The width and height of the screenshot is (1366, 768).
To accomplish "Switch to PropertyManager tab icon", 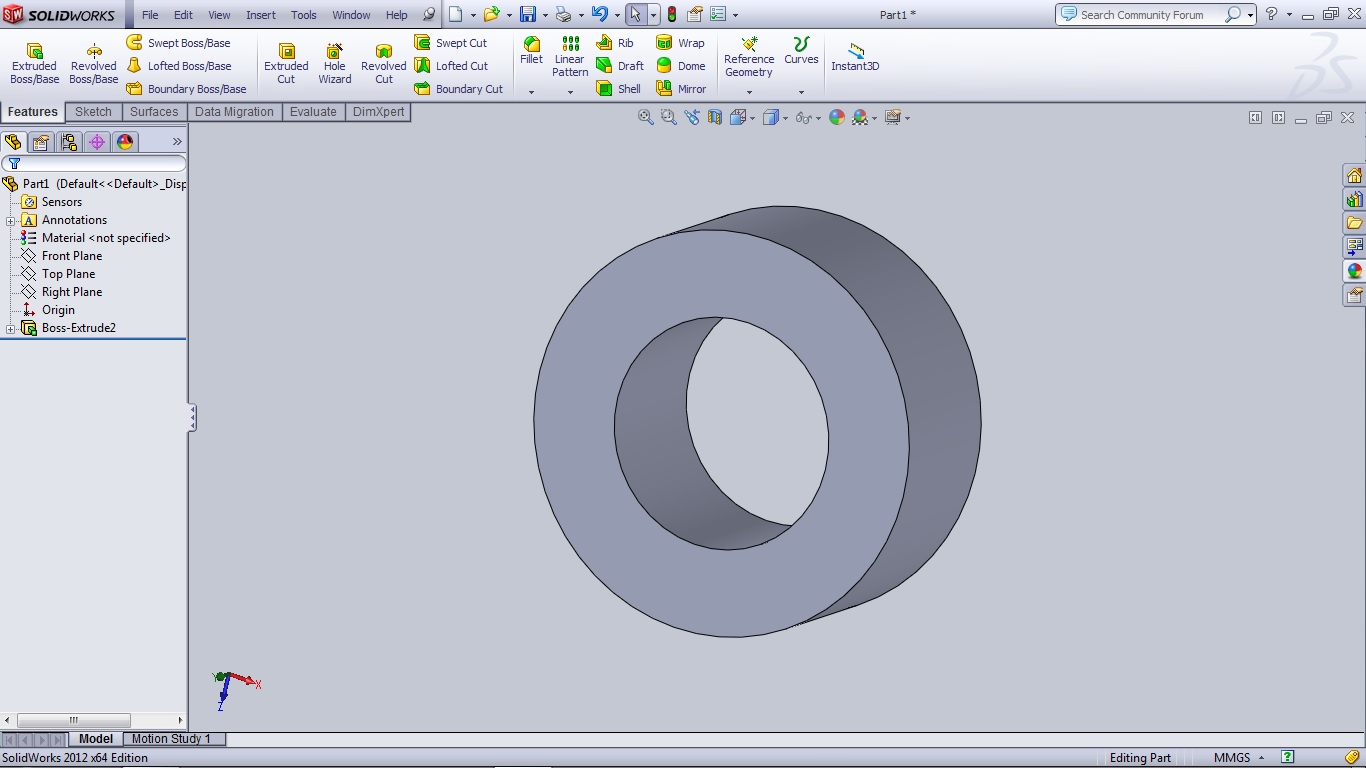I will click(41, 142).
